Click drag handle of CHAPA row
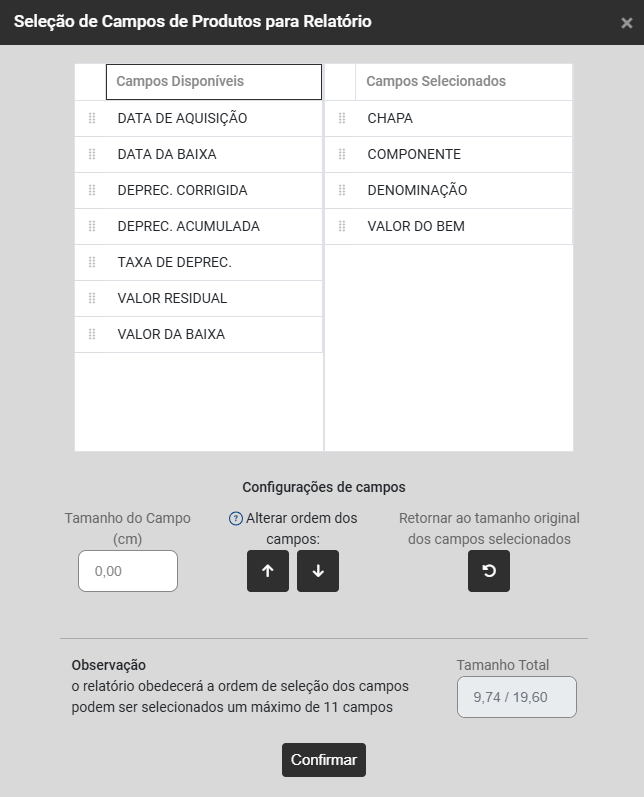644x797 pixels. (342, 118)
